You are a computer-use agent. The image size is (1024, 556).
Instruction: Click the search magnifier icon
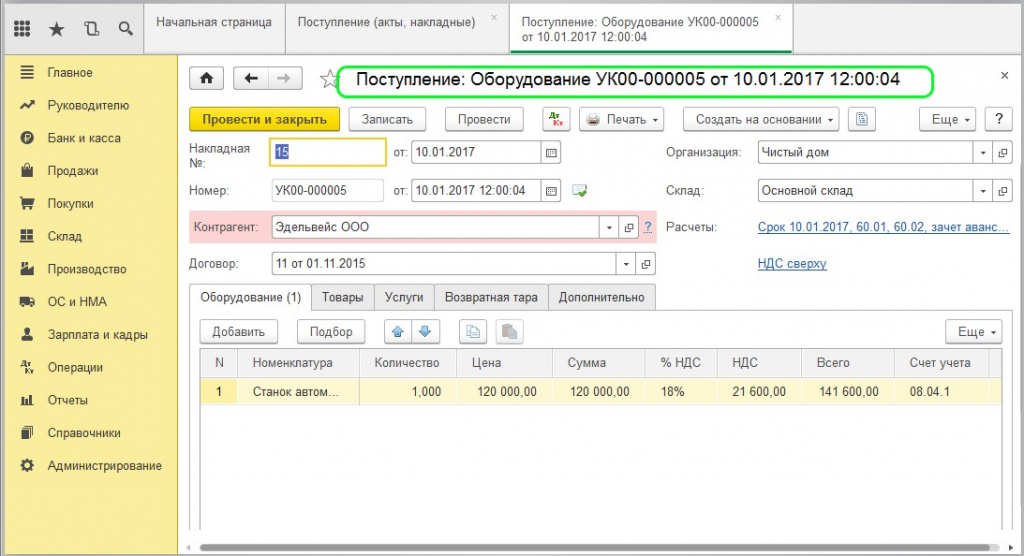(126, 29)
